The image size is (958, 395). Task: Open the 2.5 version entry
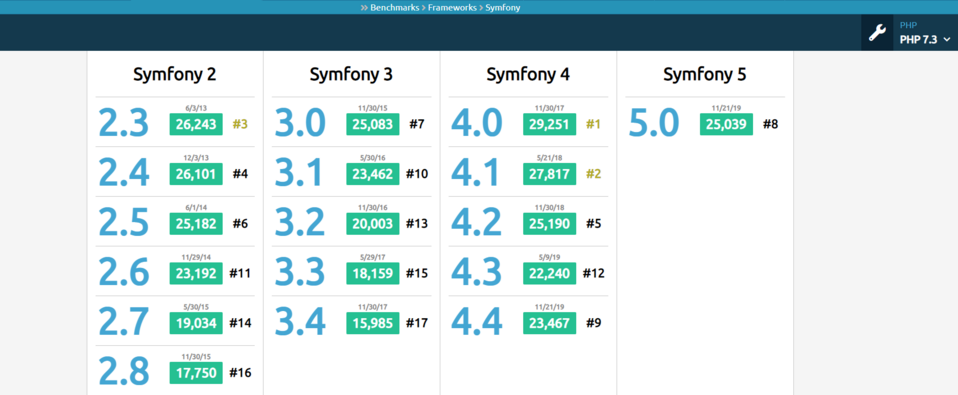click(123, 223)
